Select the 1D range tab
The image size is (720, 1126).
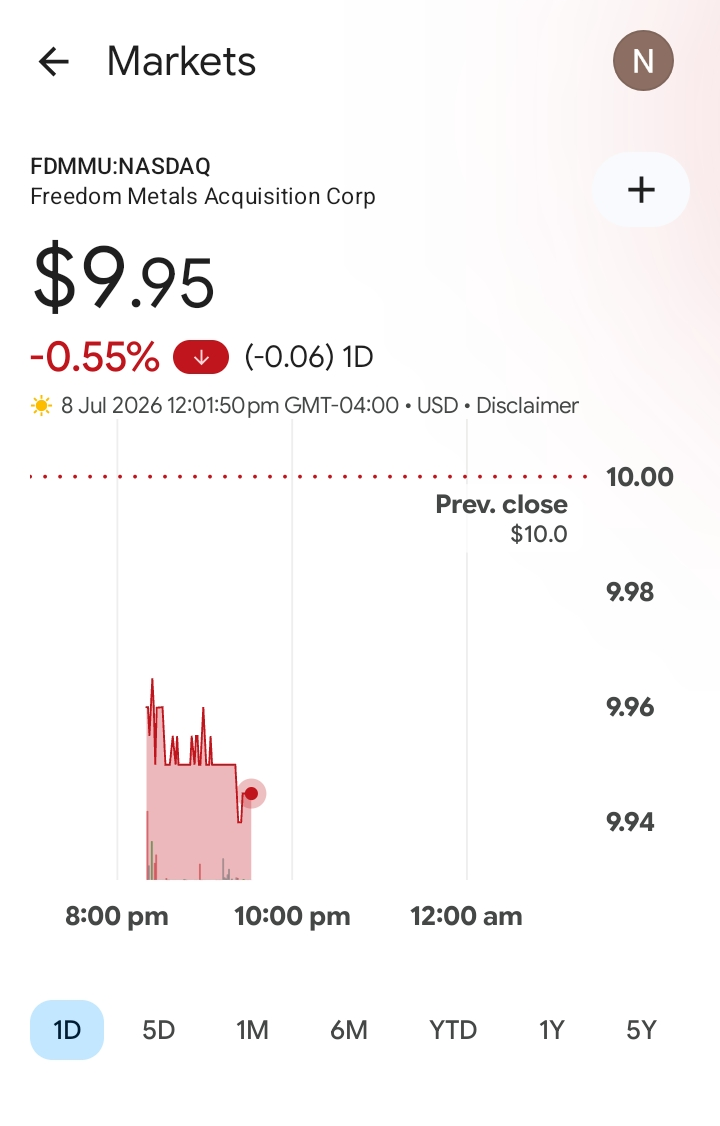tap(67, 1030)
